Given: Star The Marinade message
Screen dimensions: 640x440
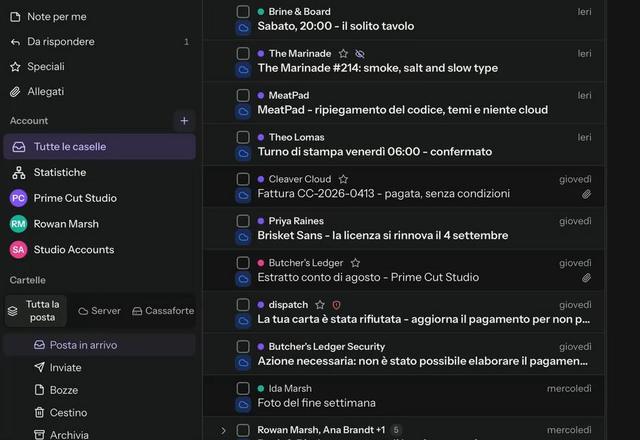Looking at the screenshot, I should point(343,53).
